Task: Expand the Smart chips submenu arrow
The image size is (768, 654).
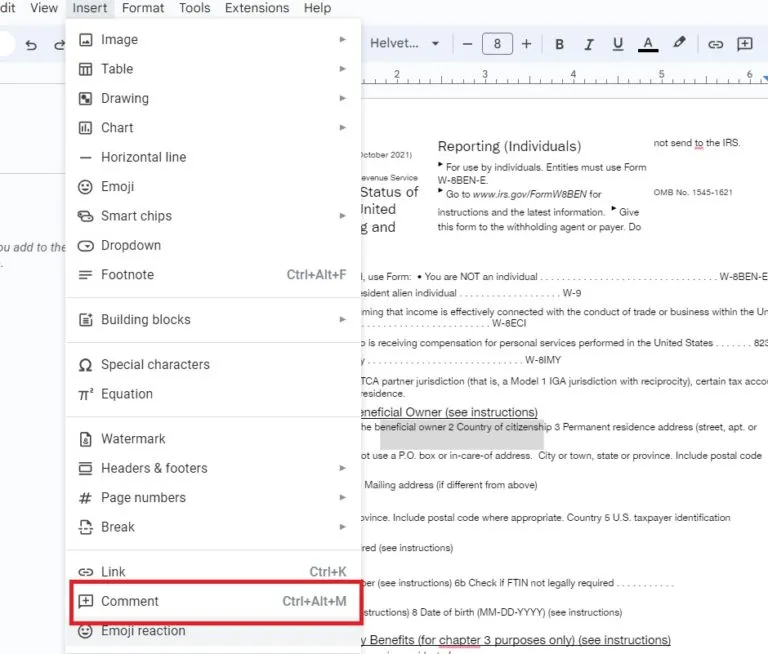Action: tap(342, 216)
